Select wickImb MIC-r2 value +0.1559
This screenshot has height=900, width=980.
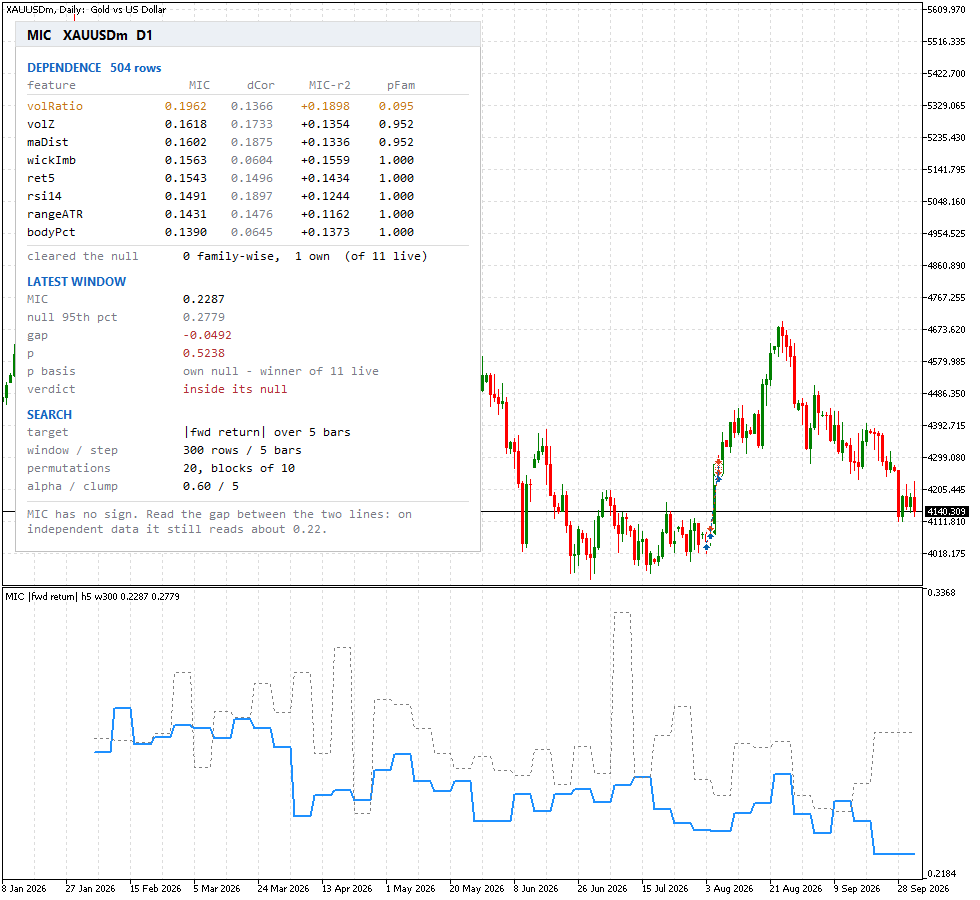point(325,161)
